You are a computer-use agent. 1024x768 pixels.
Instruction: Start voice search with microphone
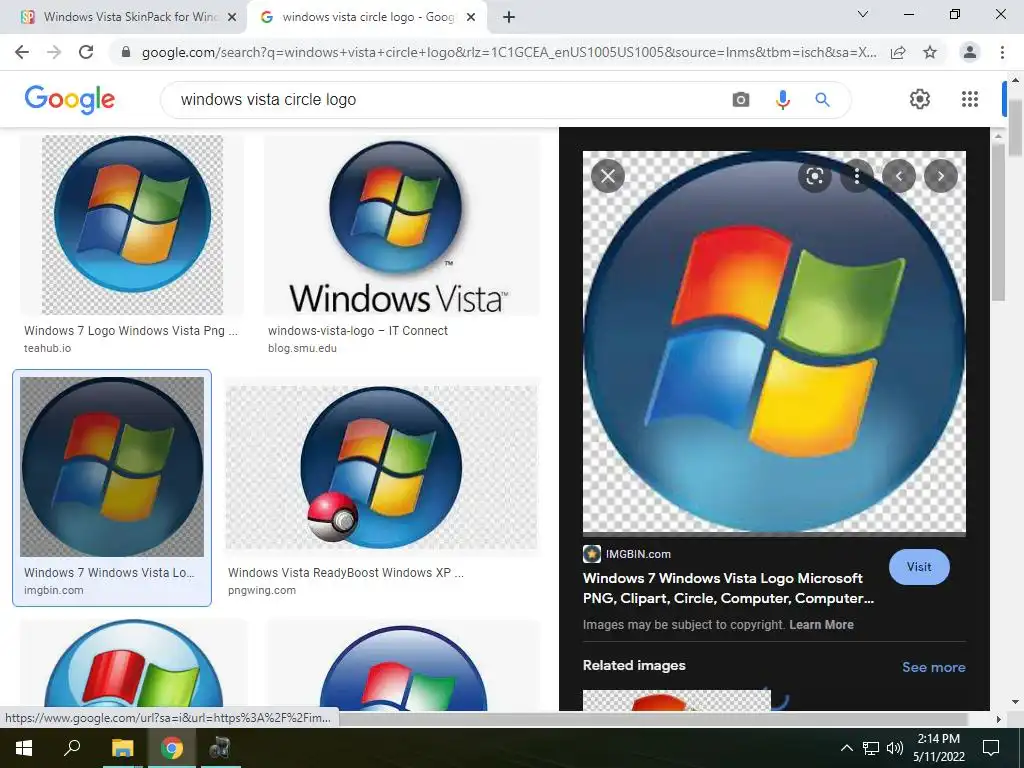click(782, 99)
